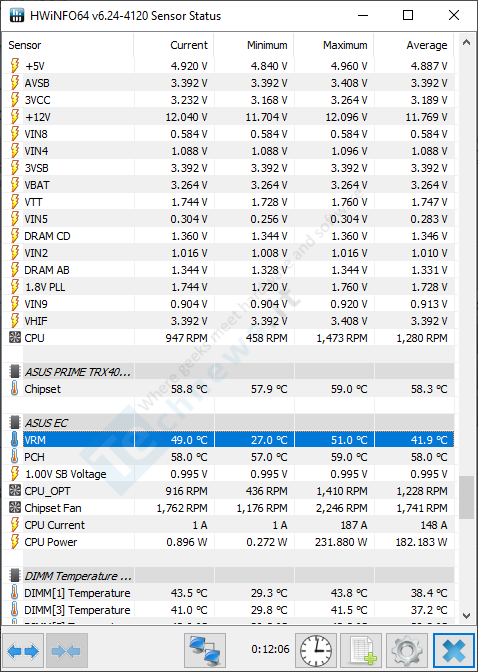Click the expand columns arrows button
478x672 pixels.
coord(23,651)
